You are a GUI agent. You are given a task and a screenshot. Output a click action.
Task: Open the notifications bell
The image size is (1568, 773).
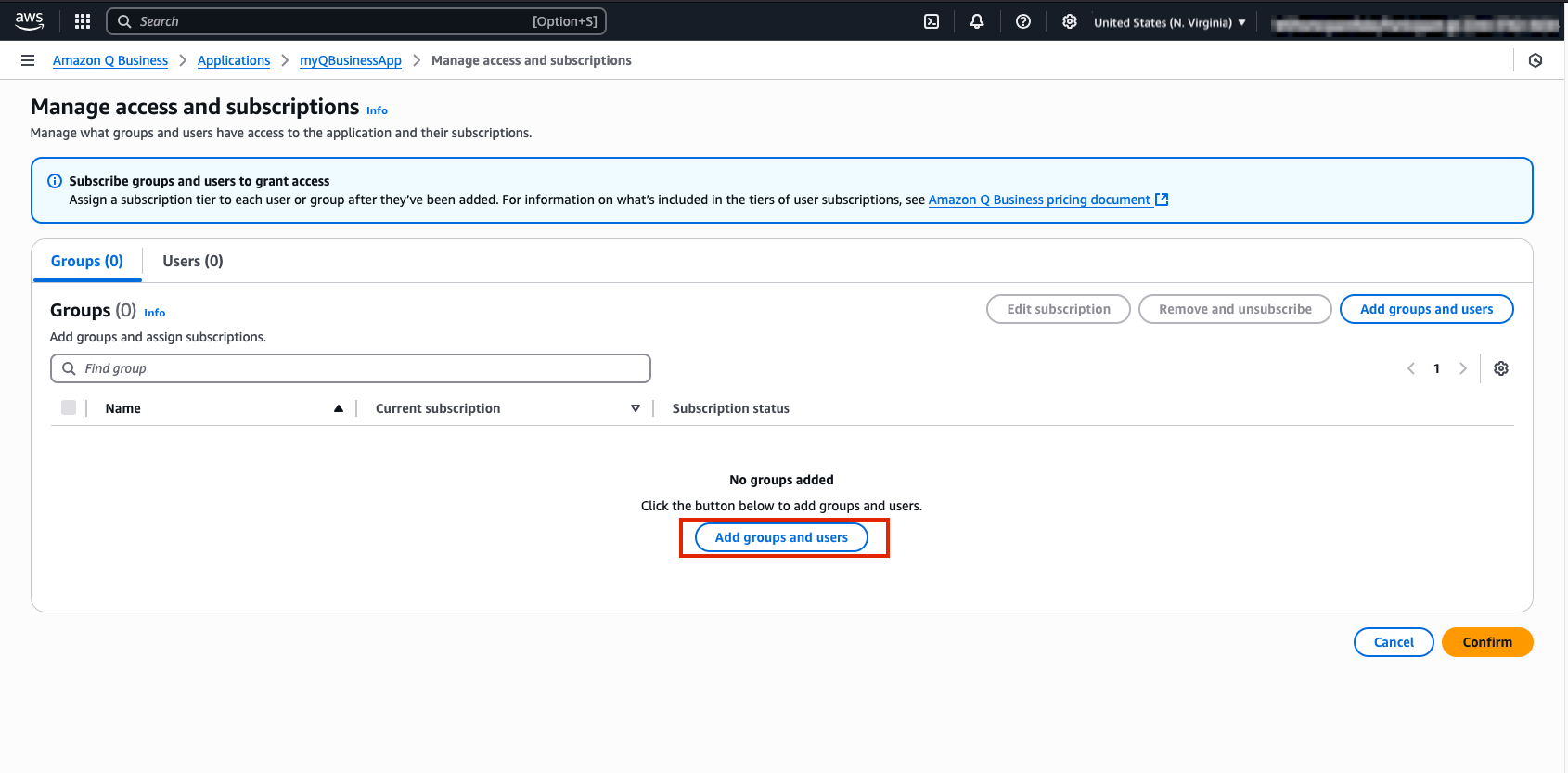coord(977,21)
